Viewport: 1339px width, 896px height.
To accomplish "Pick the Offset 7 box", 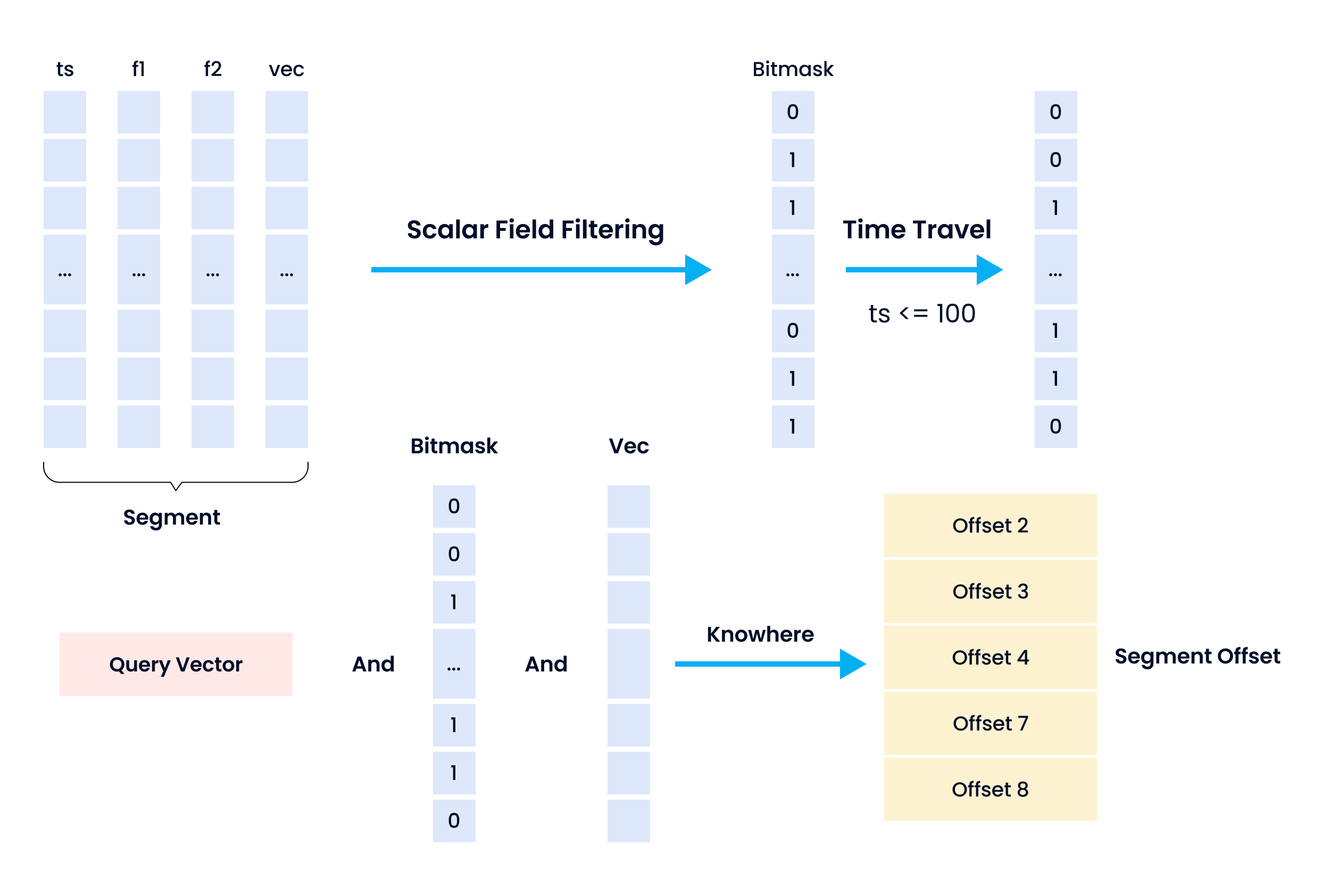I will [x=989, y=724].
